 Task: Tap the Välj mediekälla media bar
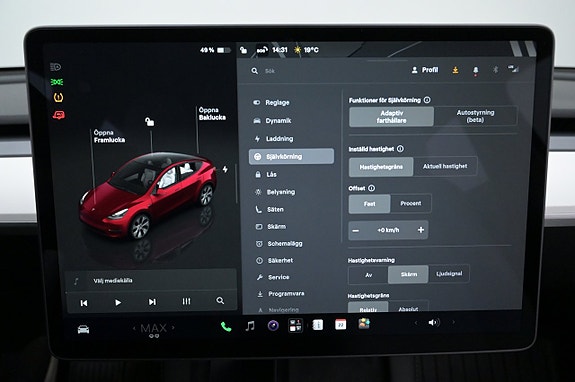pyautogui.click(x=151, y=281)
